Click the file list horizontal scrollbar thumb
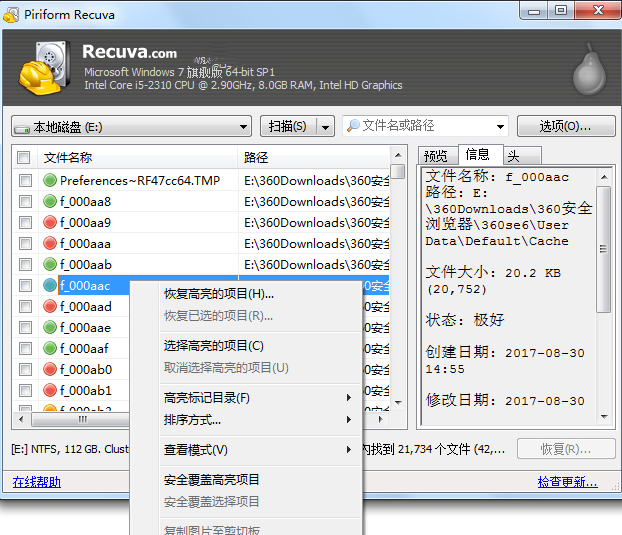622x535 pixels. 81,419
